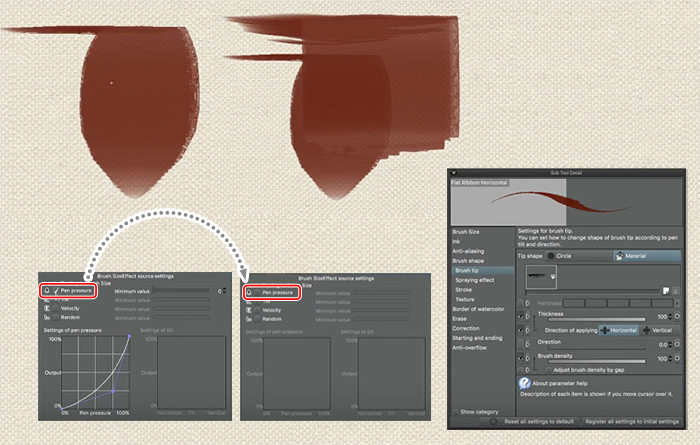Toggle the Show category checkbox
The width and height of the screenshot is (700, 445).
457,411
